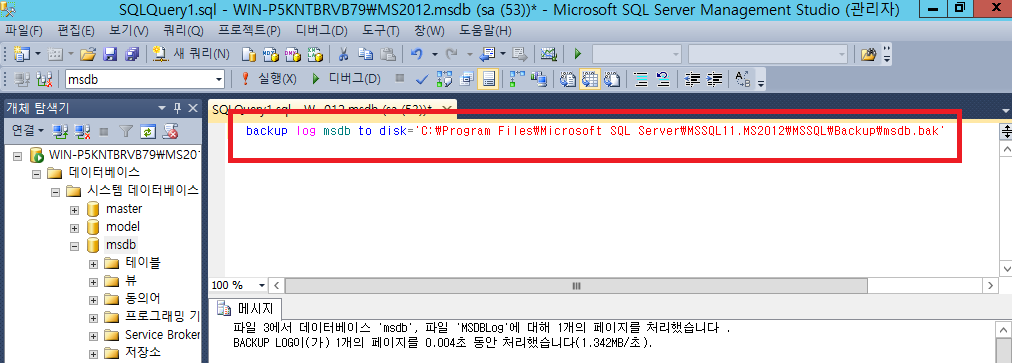The image size is (1012, 363).
Task: Click the Save All icon
Action: [x=132, y=54]
